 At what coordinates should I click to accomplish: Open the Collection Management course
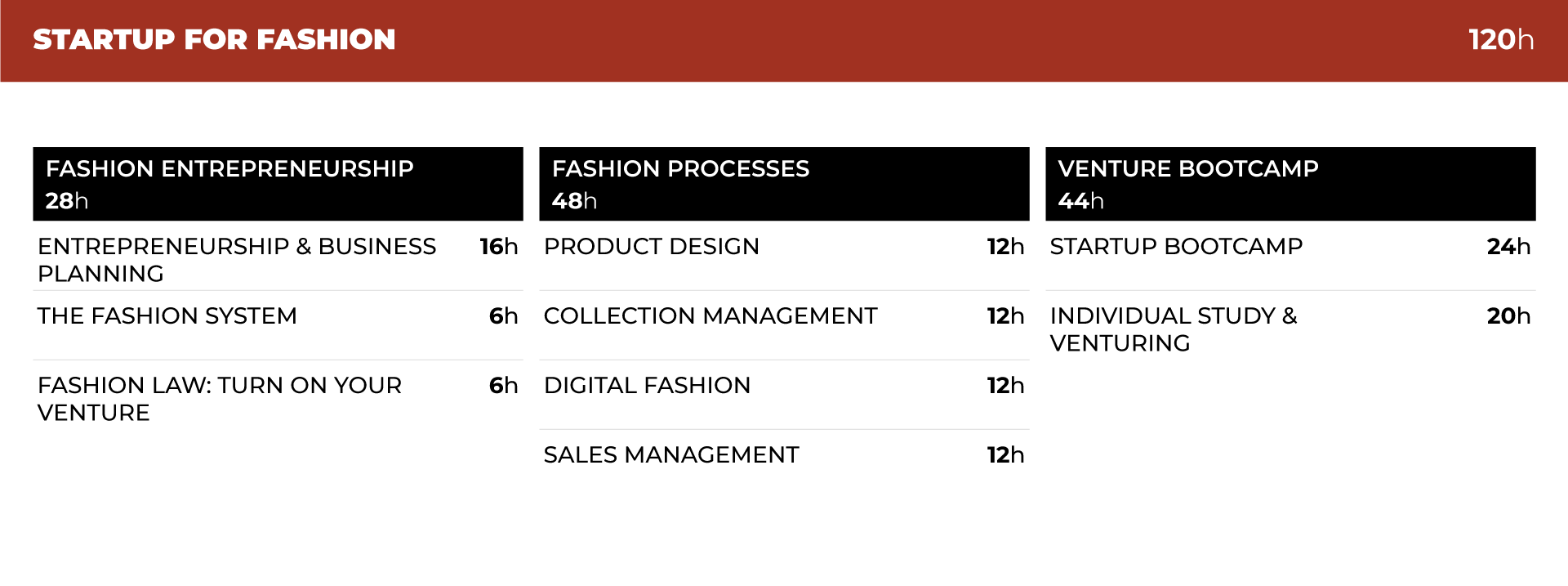784,325
